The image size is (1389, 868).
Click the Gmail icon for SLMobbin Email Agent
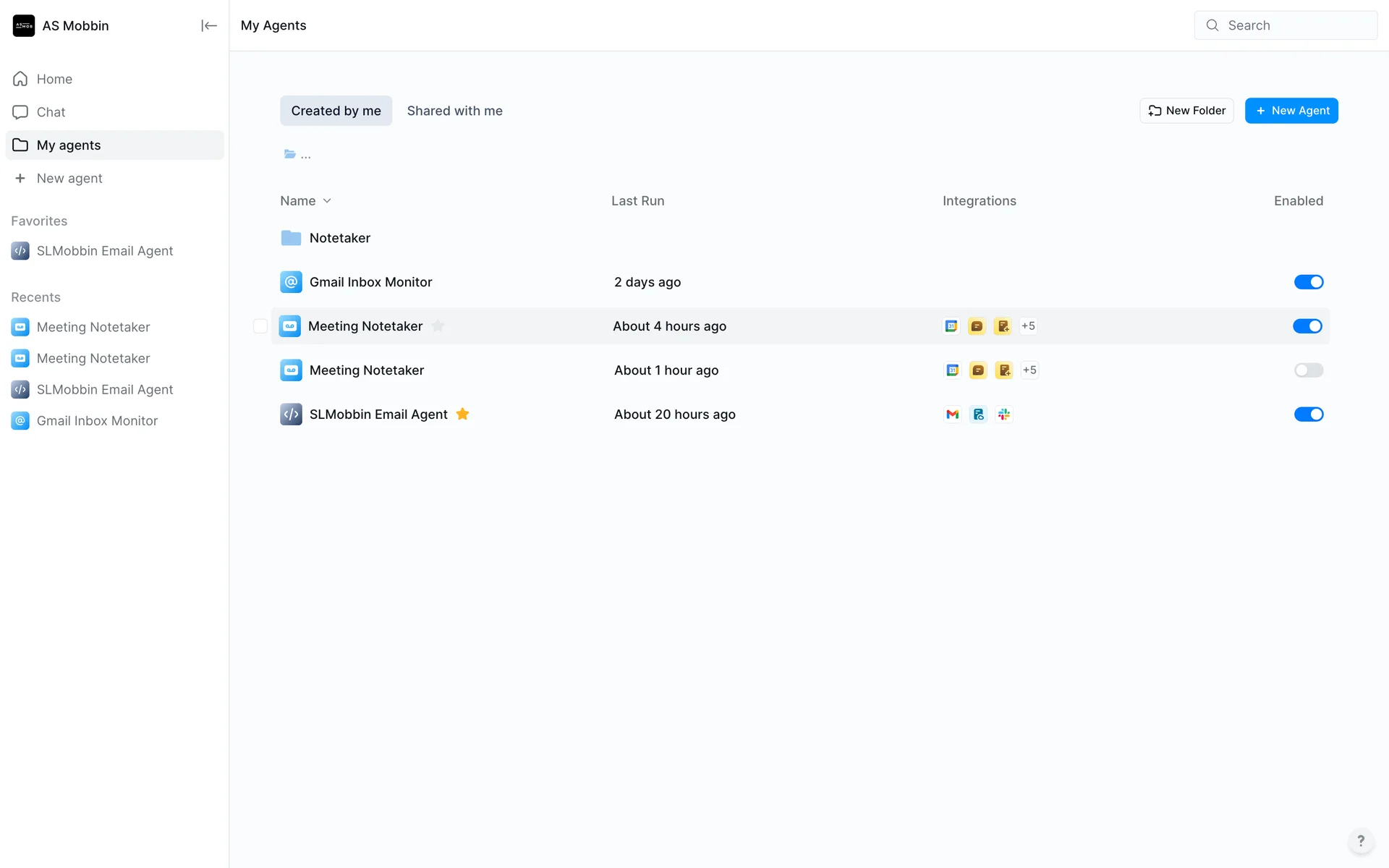pyautogui.click(x=952, y=414)
